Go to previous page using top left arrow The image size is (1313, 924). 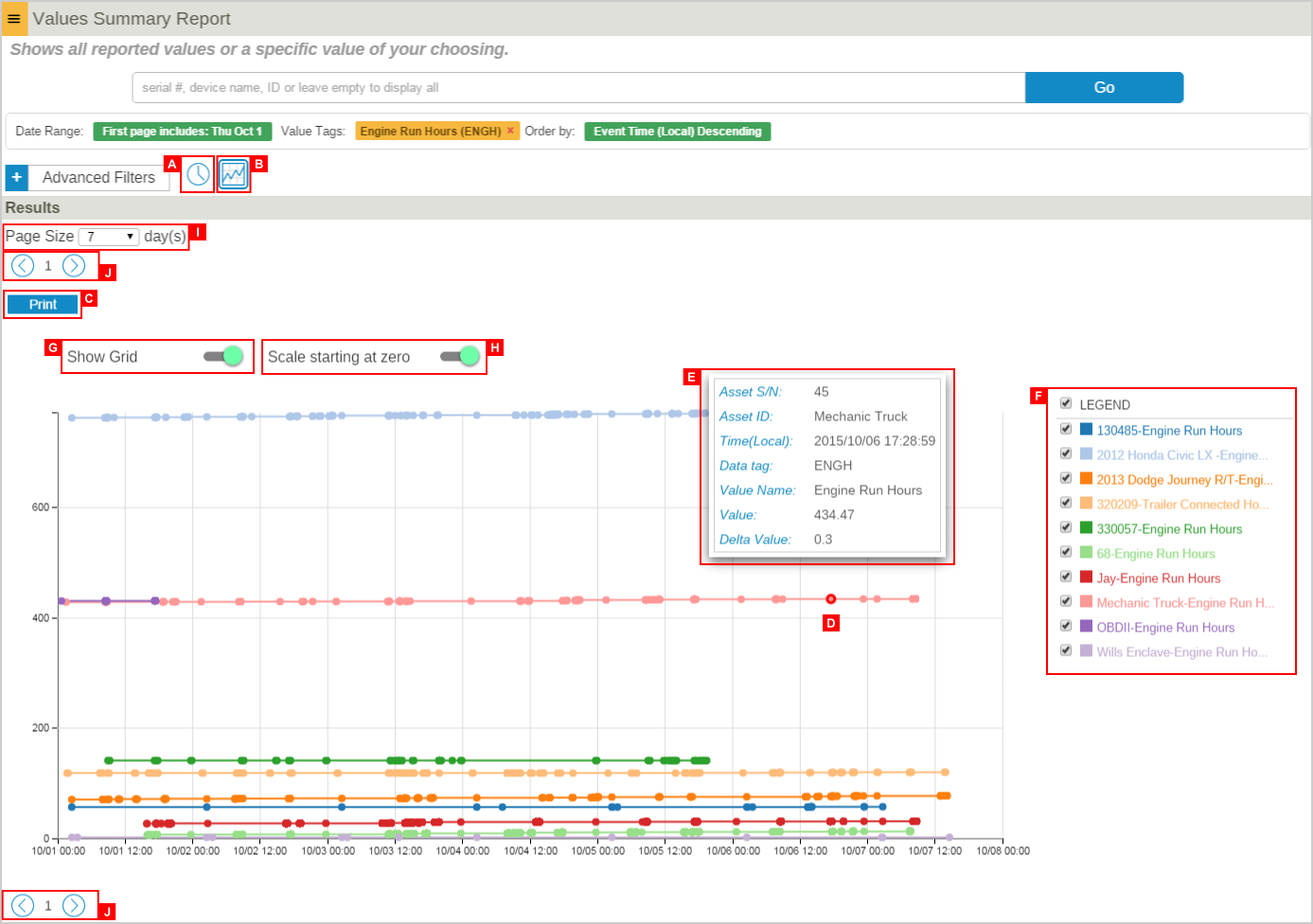(23, 266)
